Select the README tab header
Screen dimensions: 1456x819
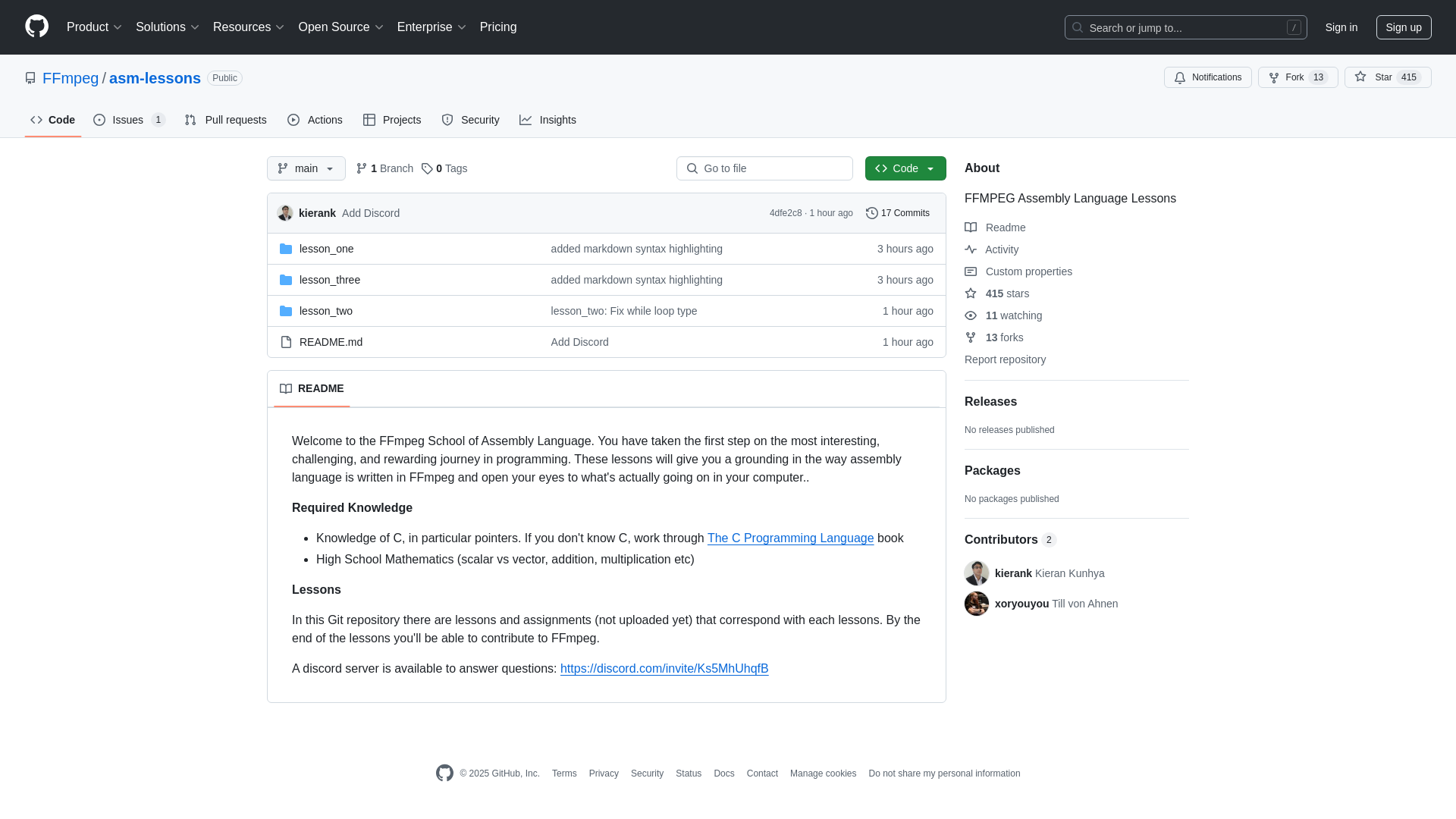312,388
